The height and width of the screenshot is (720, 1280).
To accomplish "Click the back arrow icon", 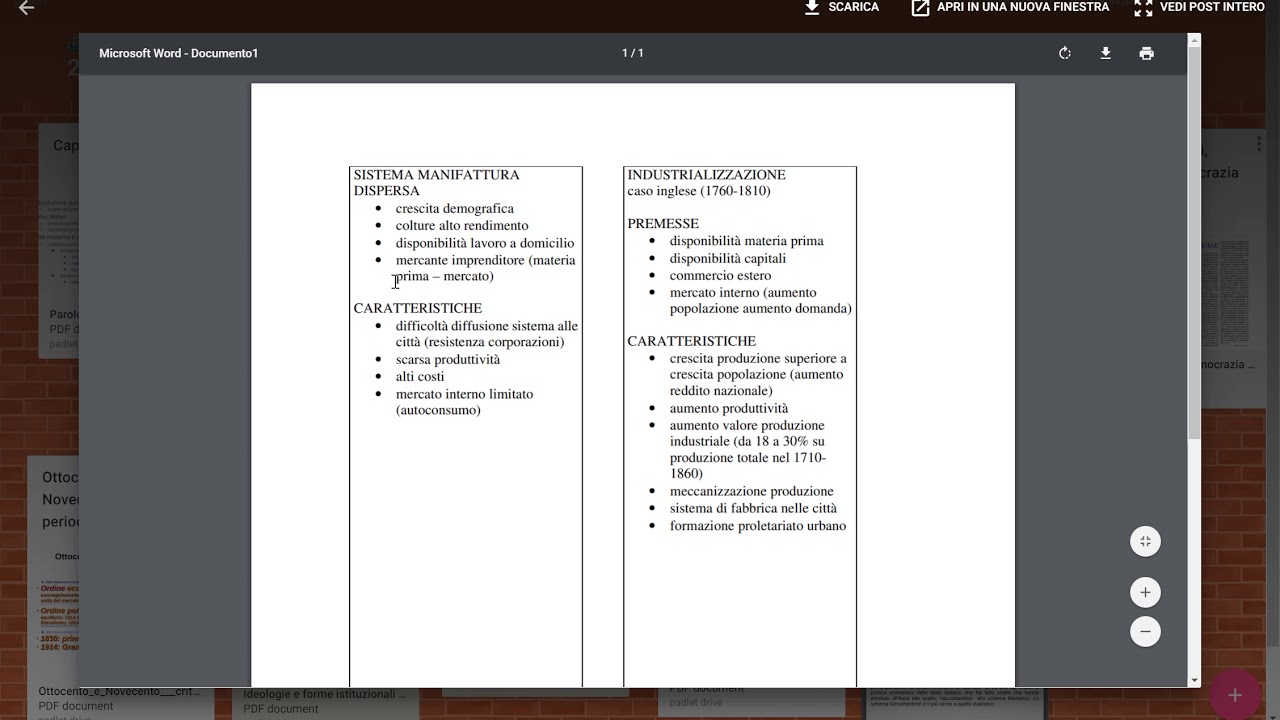I will [x=26, y=8].
